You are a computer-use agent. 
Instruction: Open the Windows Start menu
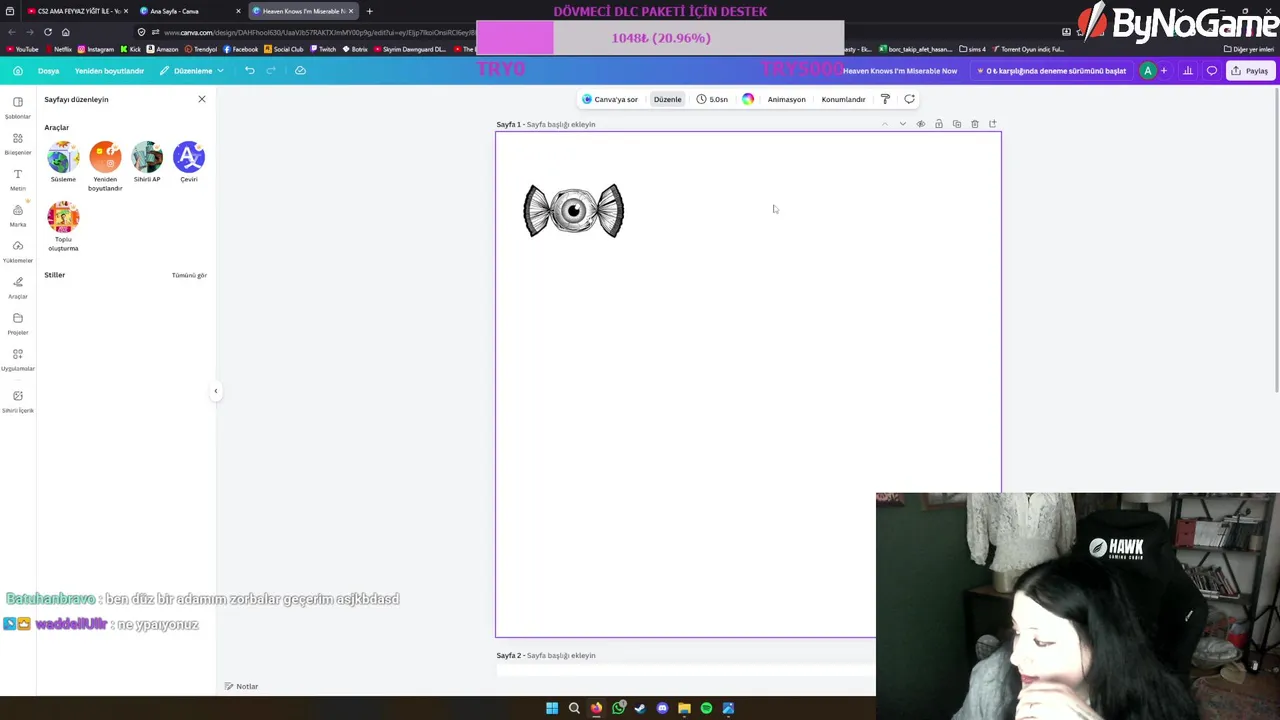[552, 708]
